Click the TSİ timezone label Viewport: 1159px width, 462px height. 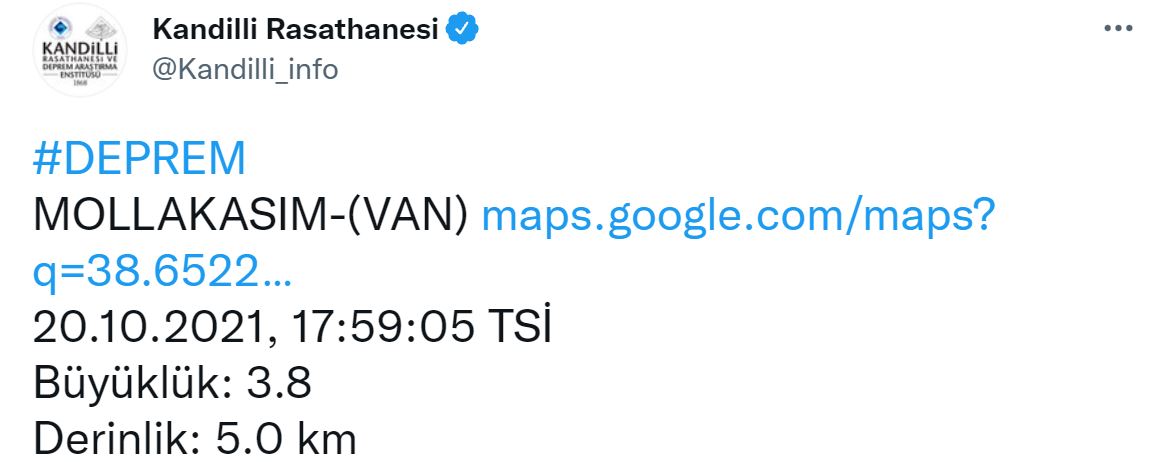point(520,328)
